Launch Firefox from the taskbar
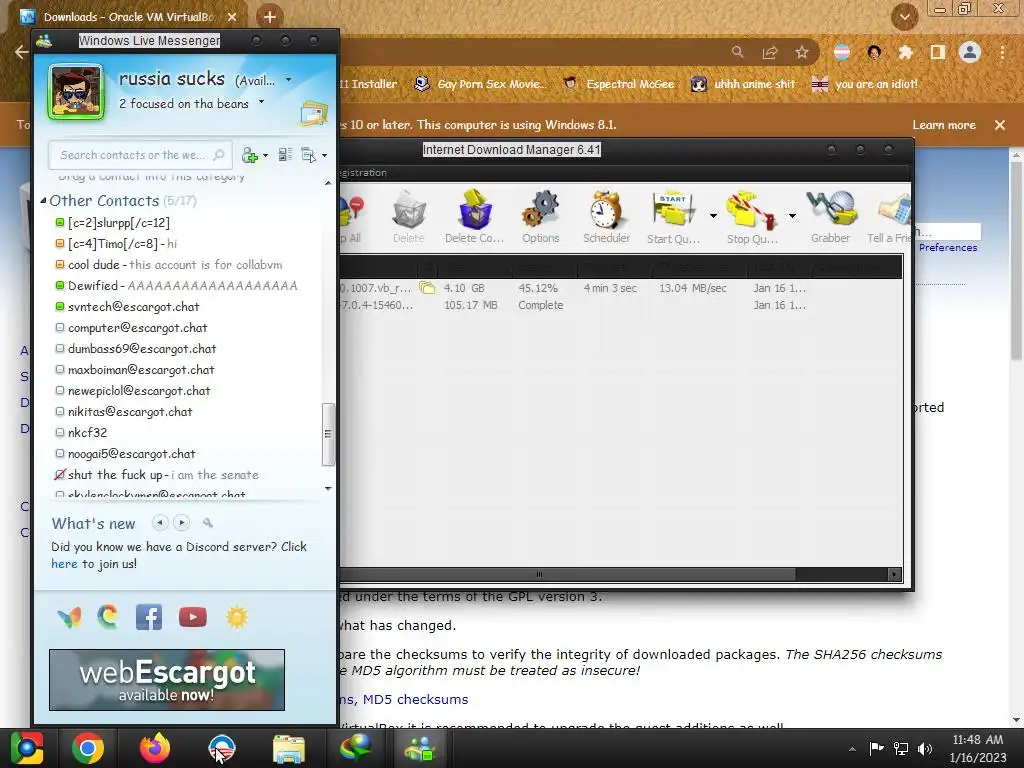Viewport: 1024px width, 768px height. click(155, 748)
